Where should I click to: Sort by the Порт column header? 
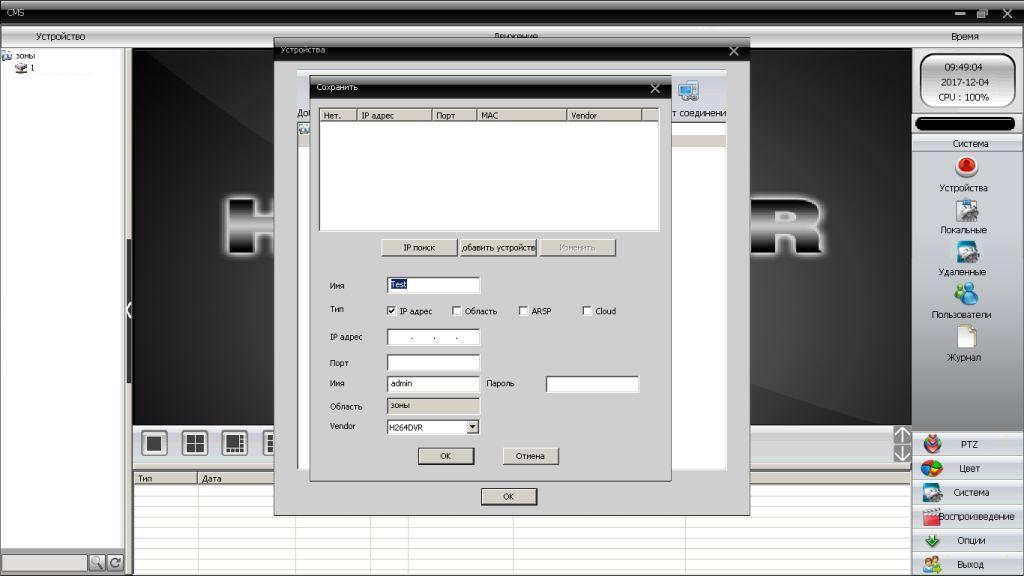pos(455,115)
